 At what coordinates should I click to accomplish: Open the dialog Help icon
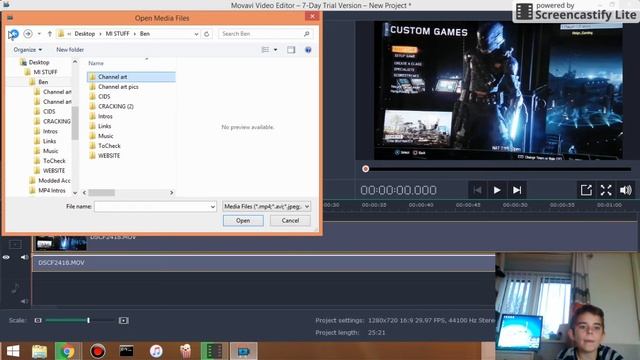(x=308, y=50)
